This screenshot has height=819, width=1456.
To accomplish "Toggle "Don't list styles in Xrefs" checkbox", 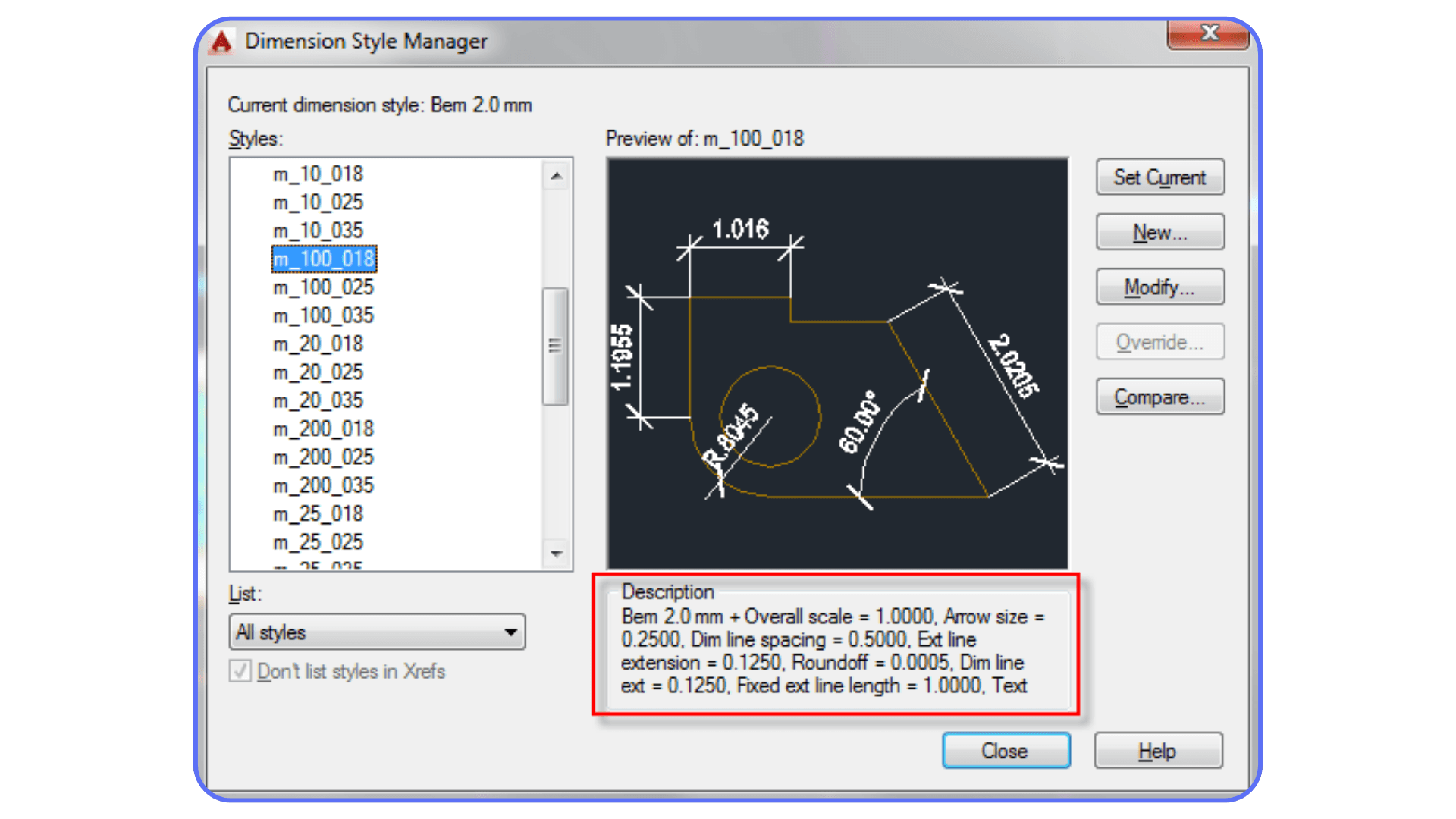I will point(240,671).
